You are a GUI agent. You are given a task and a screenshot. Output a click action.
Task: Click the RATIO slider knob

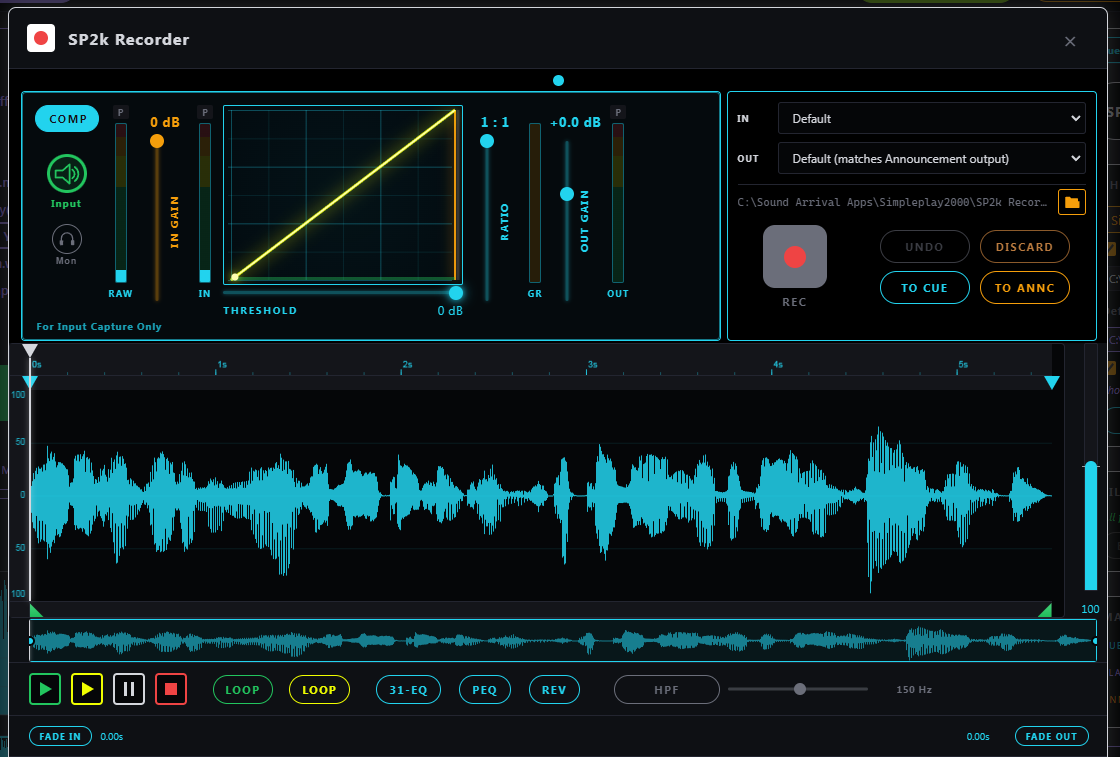point(486,141)
